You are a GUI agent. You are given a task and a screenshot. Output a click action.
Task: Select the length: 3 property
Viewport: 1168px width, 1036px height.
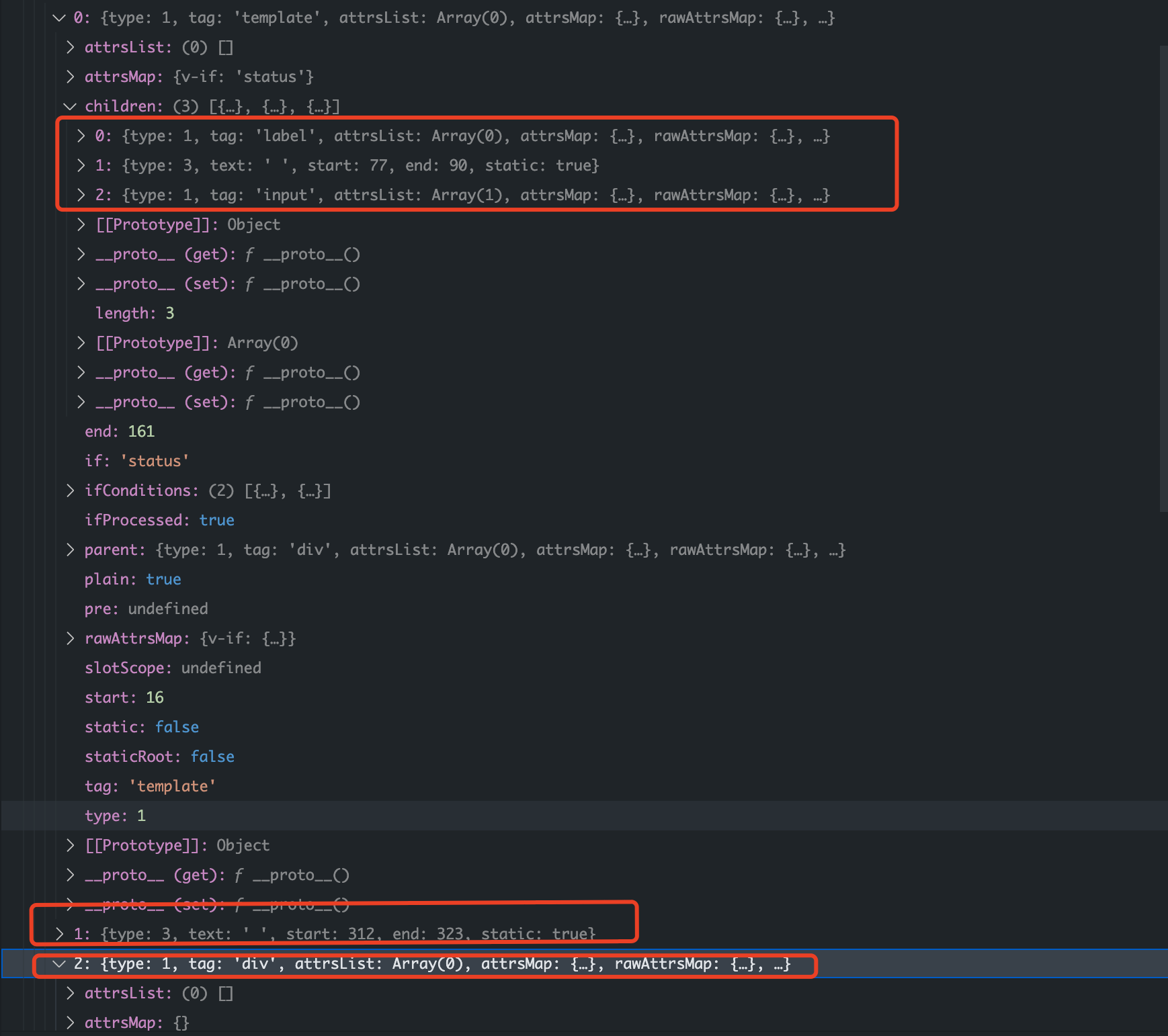pos(134,314)
